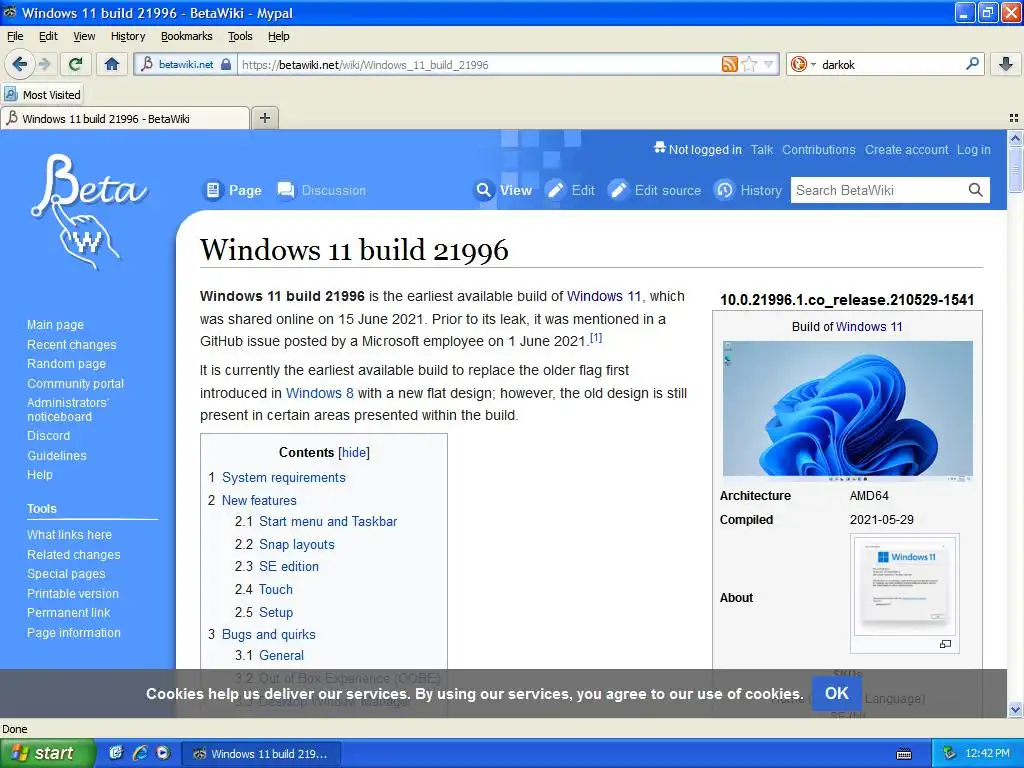The width and height of the screenshot is (1024, 768).
Task: Open the Windows 8 article link
Action: point(320,393)
